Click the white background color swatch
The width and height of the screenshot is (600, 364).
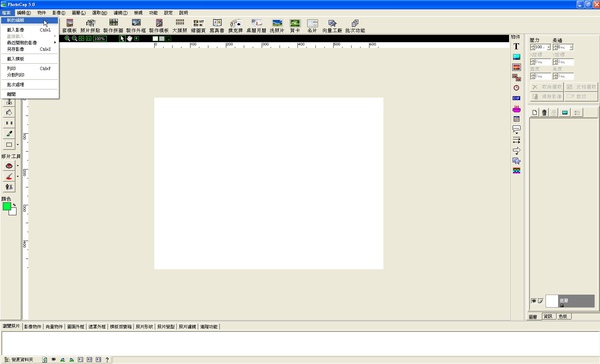click(x=13, y=211)
